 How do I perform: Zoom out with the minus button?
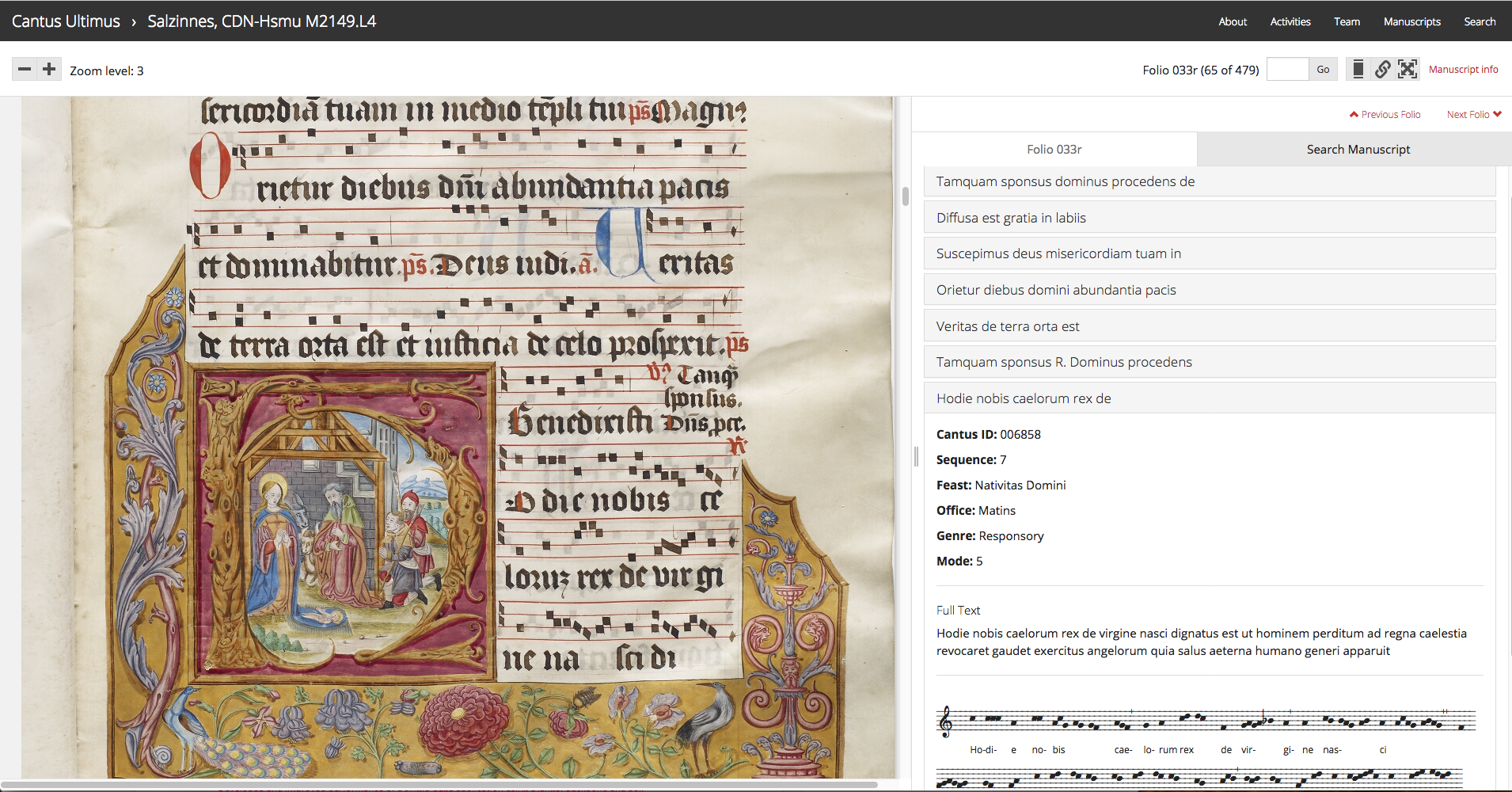click(25, 70)
